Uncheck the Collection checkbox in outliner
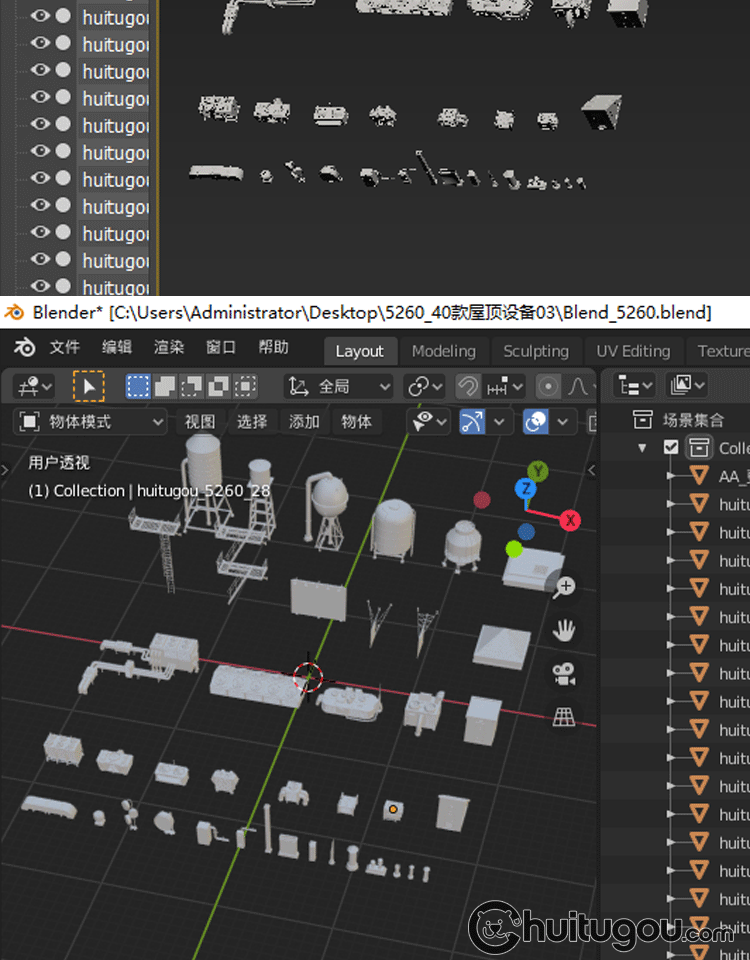The width and height of the screenshot is (750, 960). click(671, 448)
